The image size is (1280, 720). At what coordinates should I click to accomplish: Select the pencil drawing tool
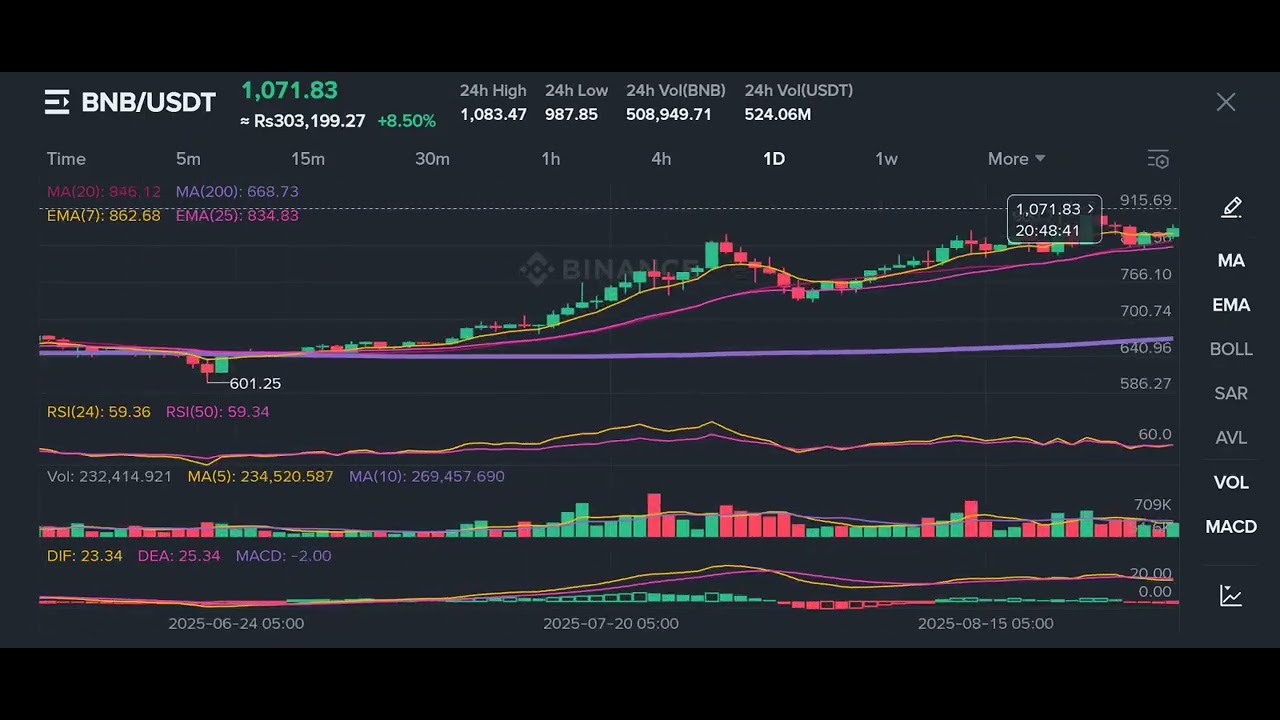tap(1231, 207)
